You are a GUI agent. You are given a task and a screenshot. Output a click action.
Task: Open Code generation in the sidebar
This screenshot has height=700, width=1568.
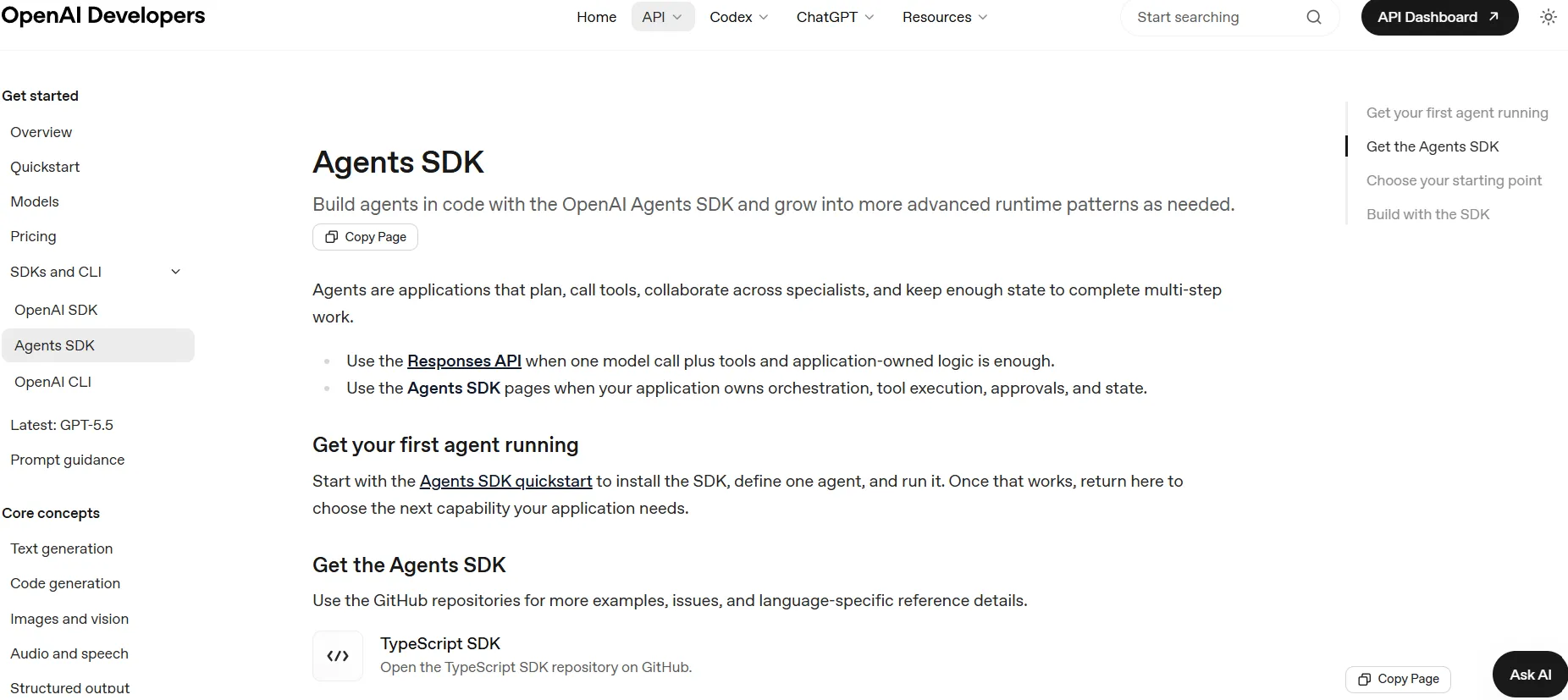65,583
